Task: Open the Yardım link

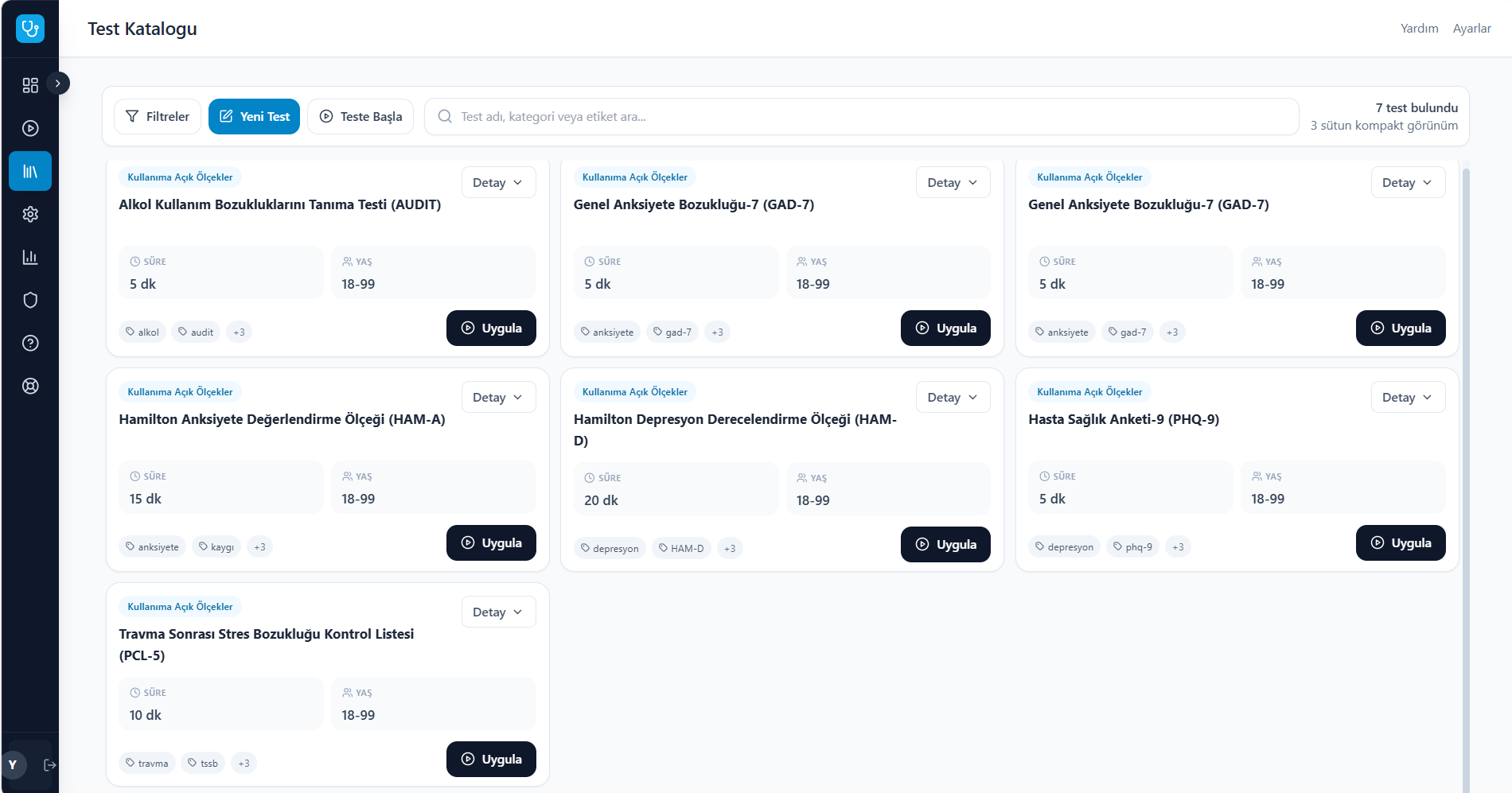Action: 1420,29
